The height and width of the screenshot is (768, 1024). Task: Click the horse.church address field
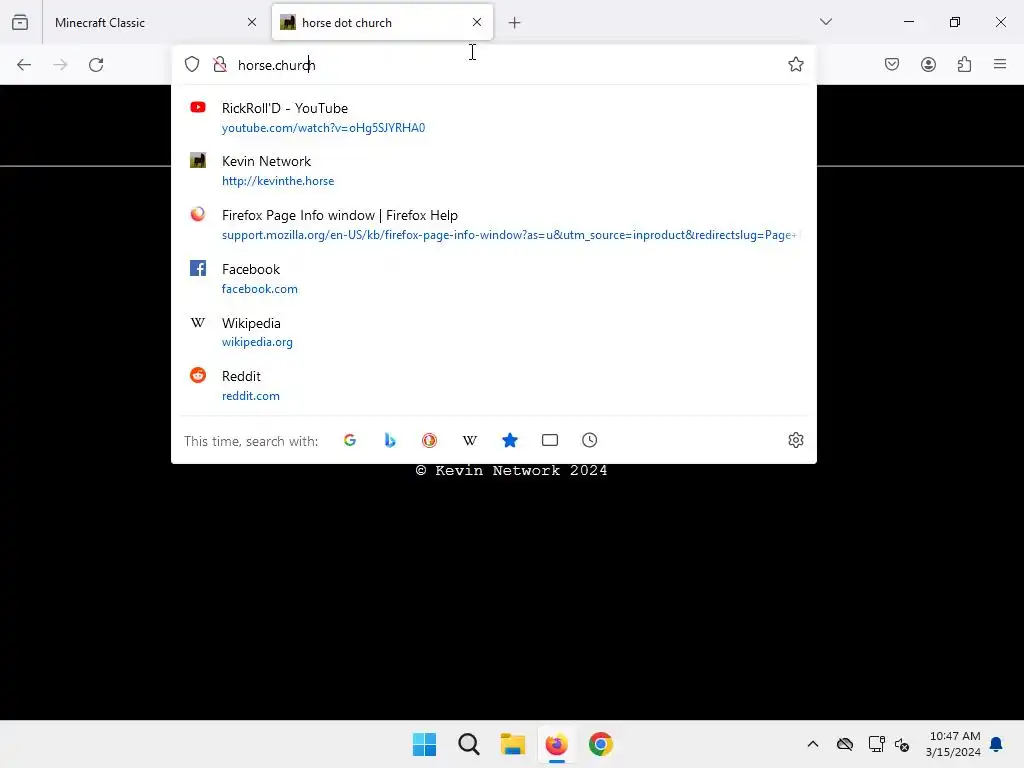click(x=506, y=65)
